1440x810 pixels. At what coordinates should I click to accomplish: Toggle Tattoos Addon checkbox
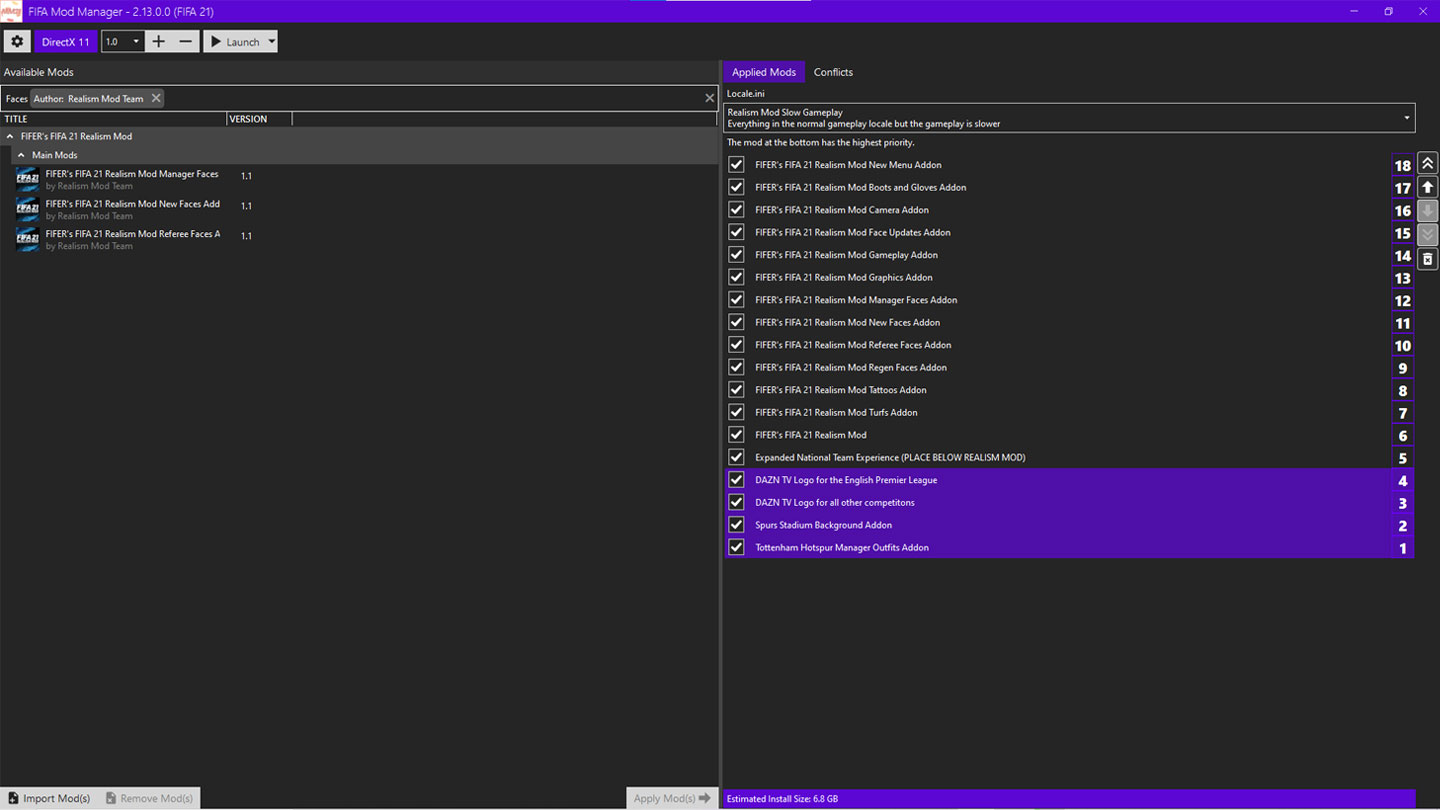737,389
